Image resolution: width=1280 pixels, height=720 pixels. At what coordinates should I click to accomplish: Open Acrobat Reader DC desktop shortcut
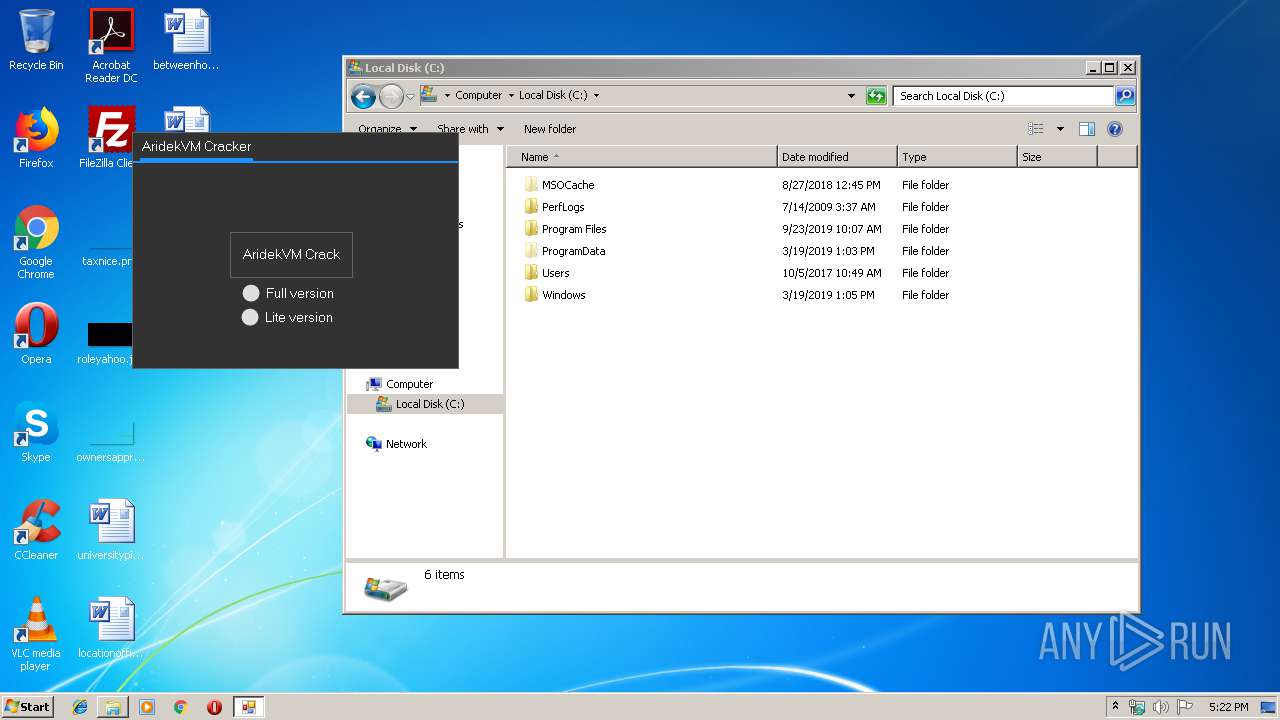click(x=111, y=46)
